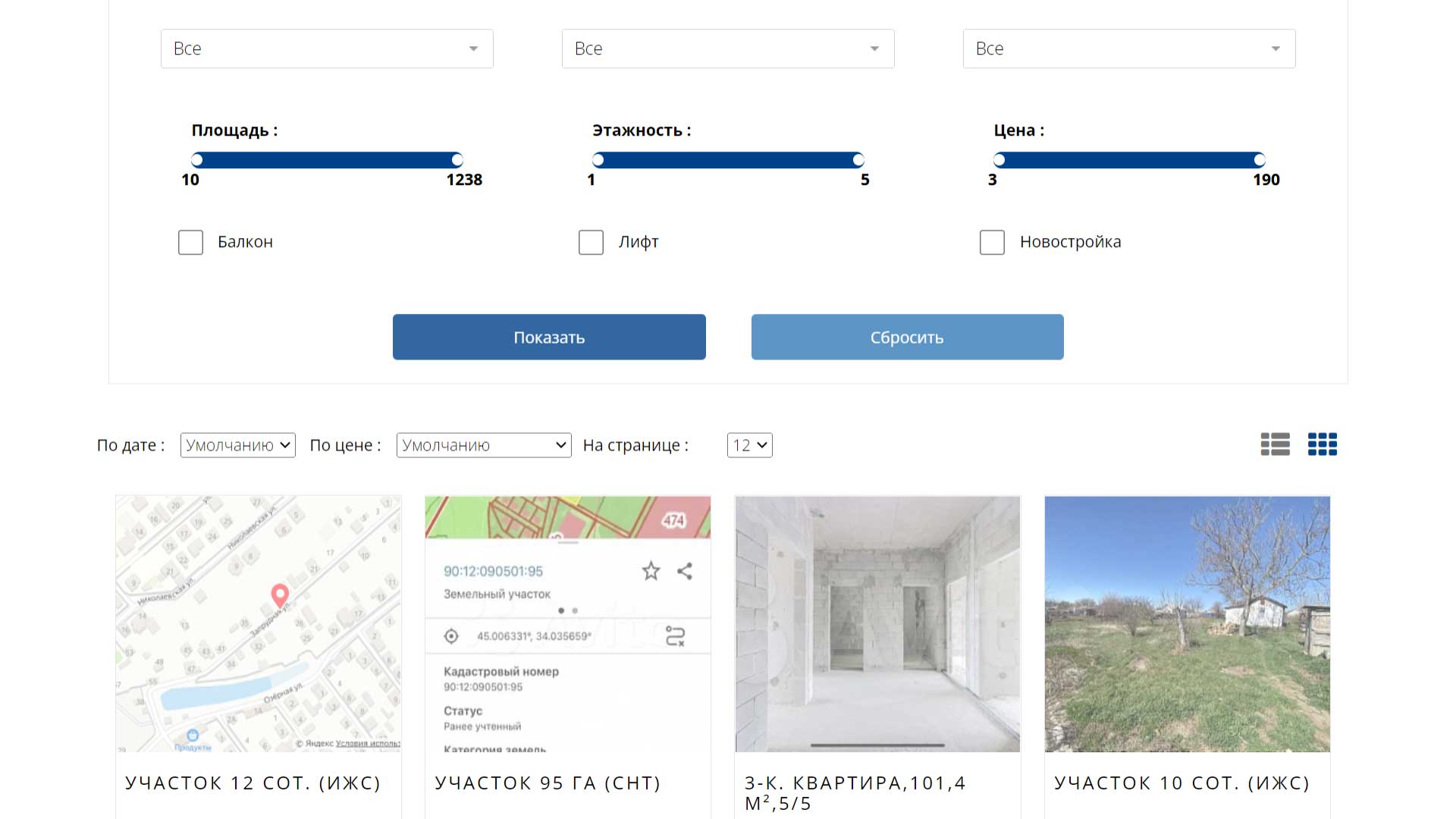Click Площадь slider maximum handle

click(457, 160)
